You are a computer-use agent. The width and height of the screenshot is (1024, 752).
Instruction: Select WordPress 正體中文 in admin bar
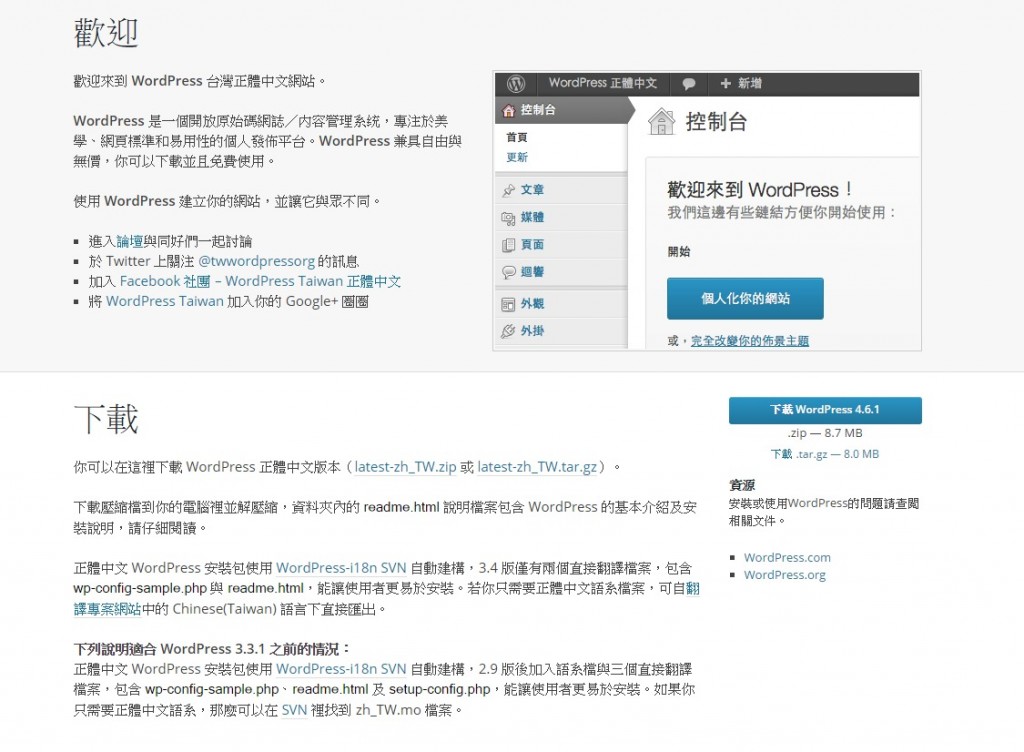click(x=602, y=84)
